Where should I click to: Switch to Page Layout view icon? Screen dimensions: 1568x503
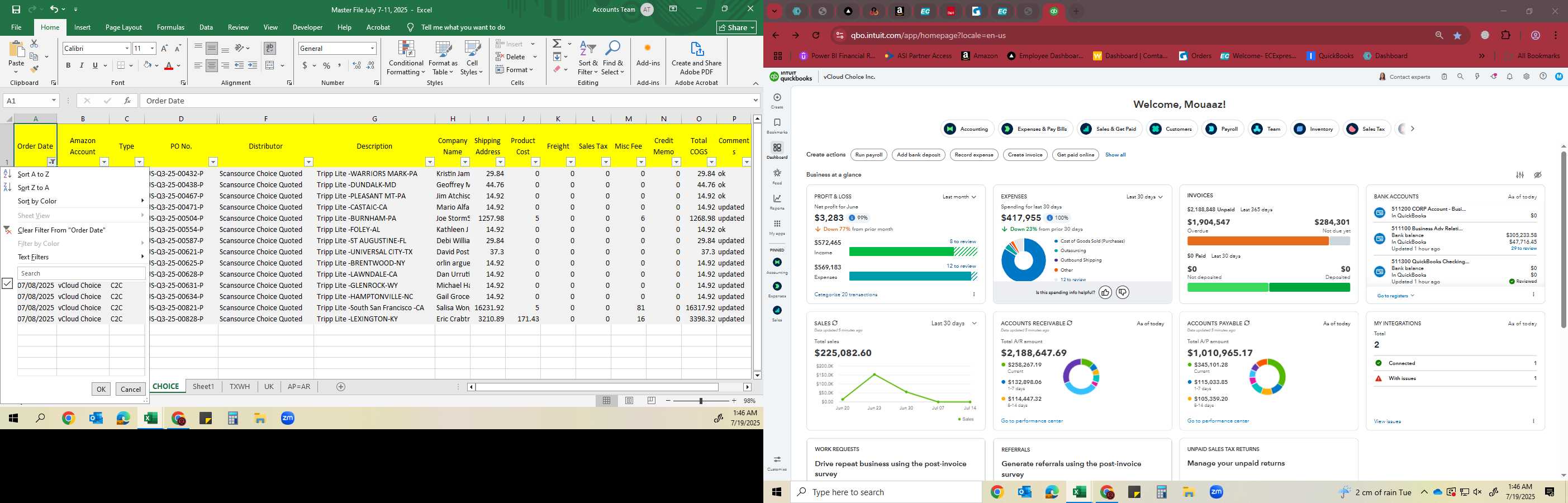(x=629, y=401)
